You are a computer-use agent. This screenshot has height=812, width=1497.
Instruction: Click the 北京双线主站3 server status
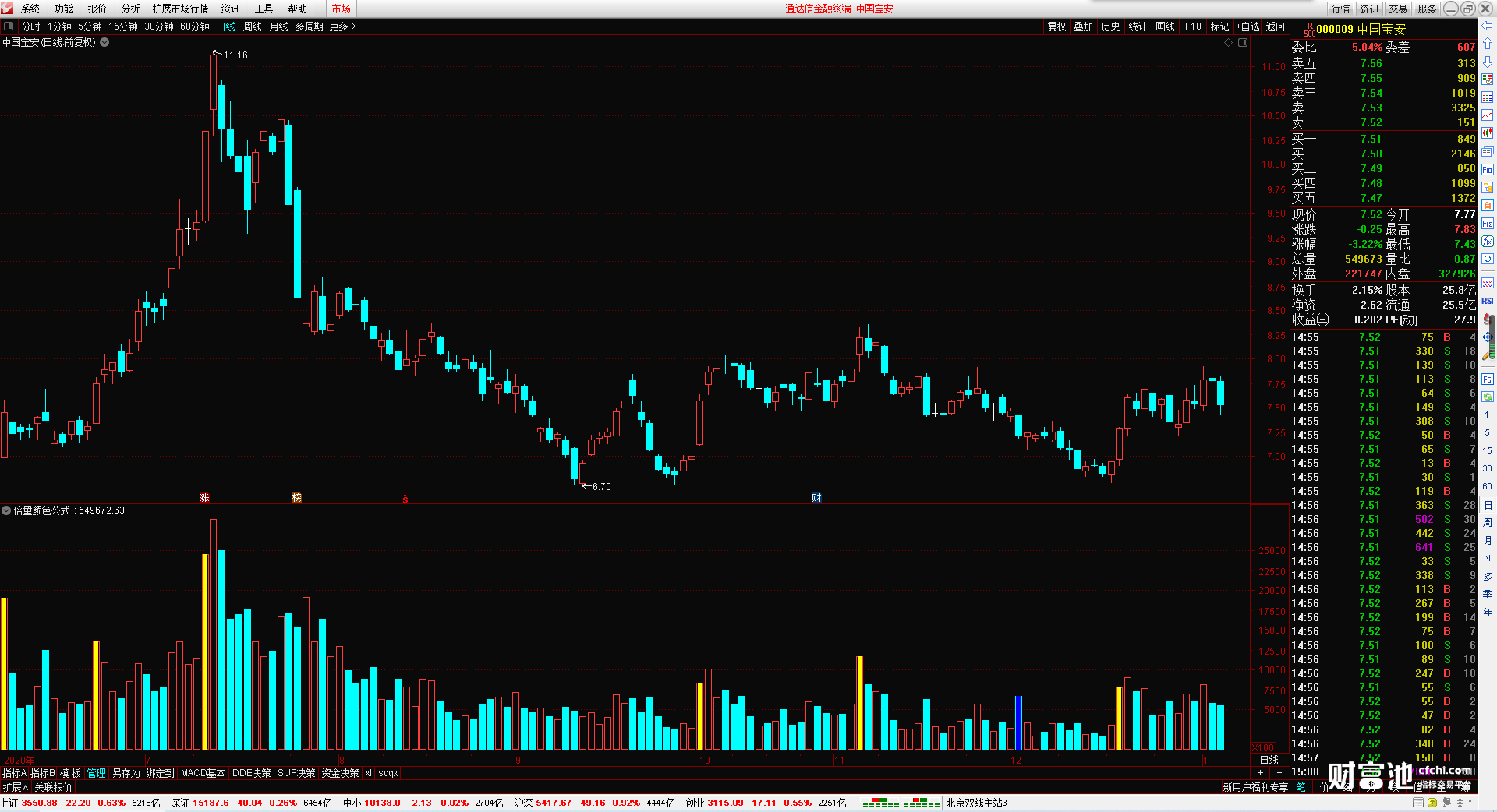[x=977, y=803]
